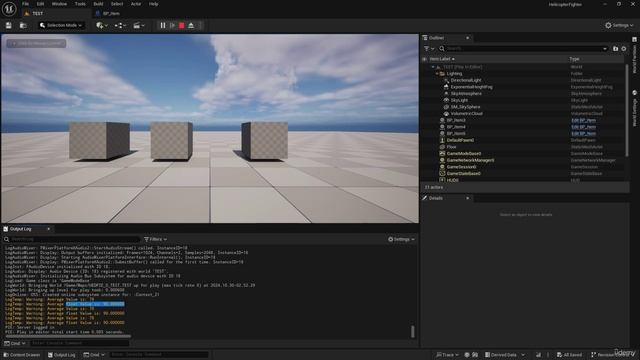Open the Outliner filter dropdown
This screenshot has width=640, height=360.
[429, 49]
